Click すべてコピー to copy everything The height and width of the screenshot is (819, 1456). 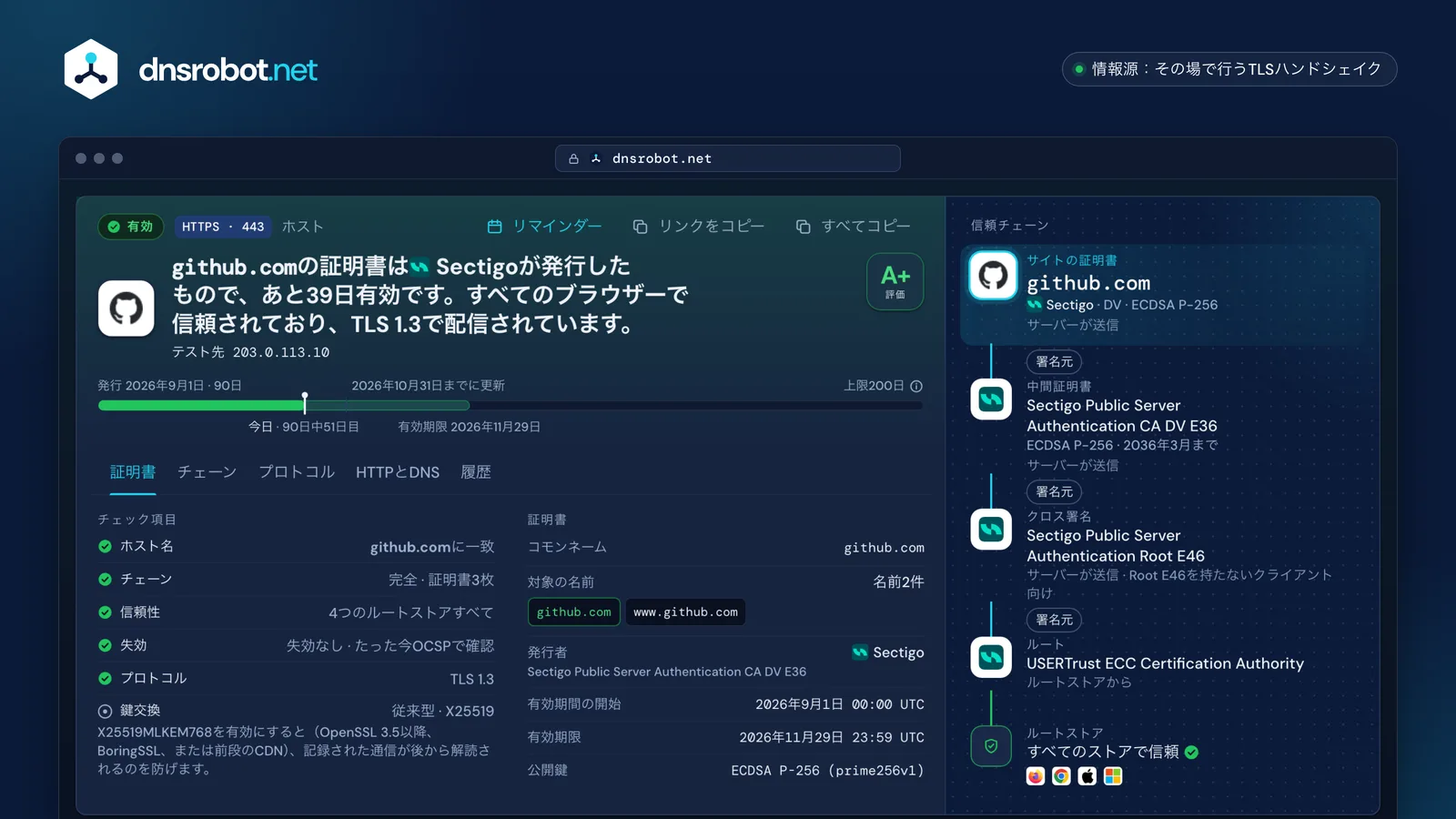click(854, 227)
